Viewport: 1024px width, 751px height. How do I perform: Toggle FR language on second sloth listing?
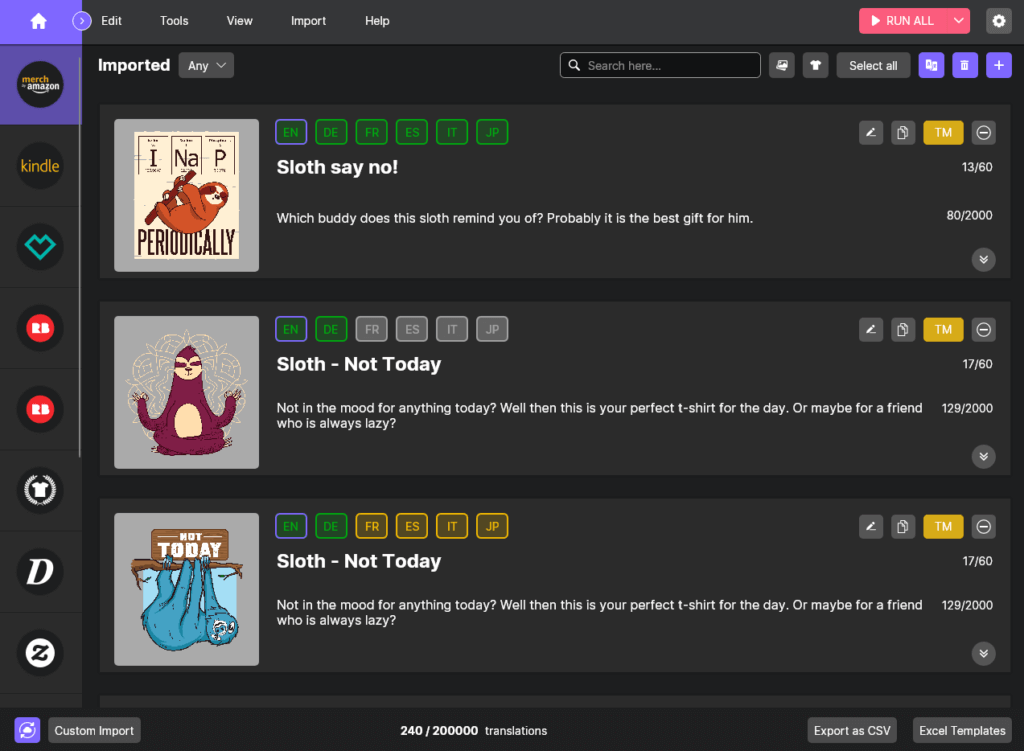pos(371,329)
